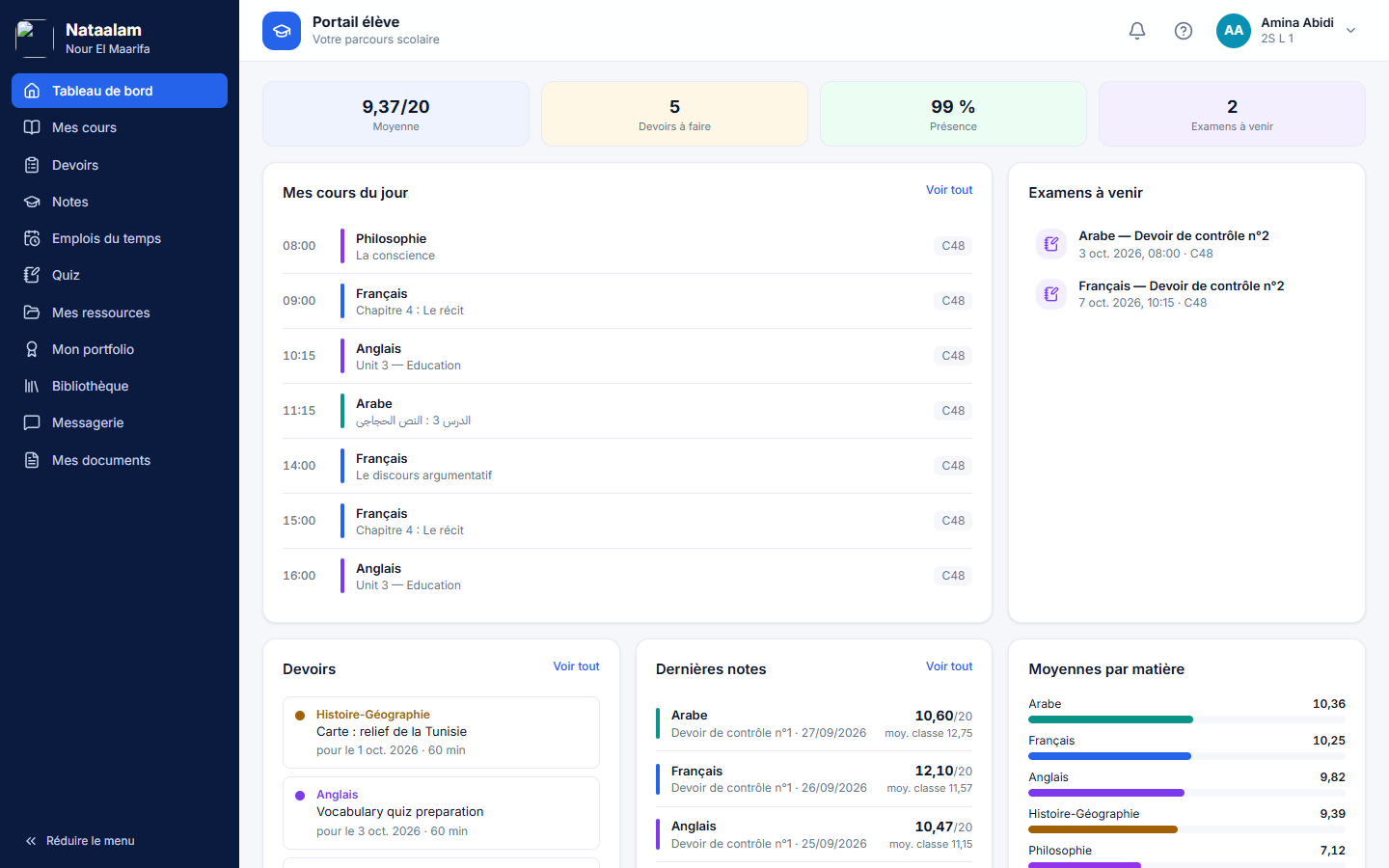Click the double-chevron collapse menu icon

click(x=31, y=841)
